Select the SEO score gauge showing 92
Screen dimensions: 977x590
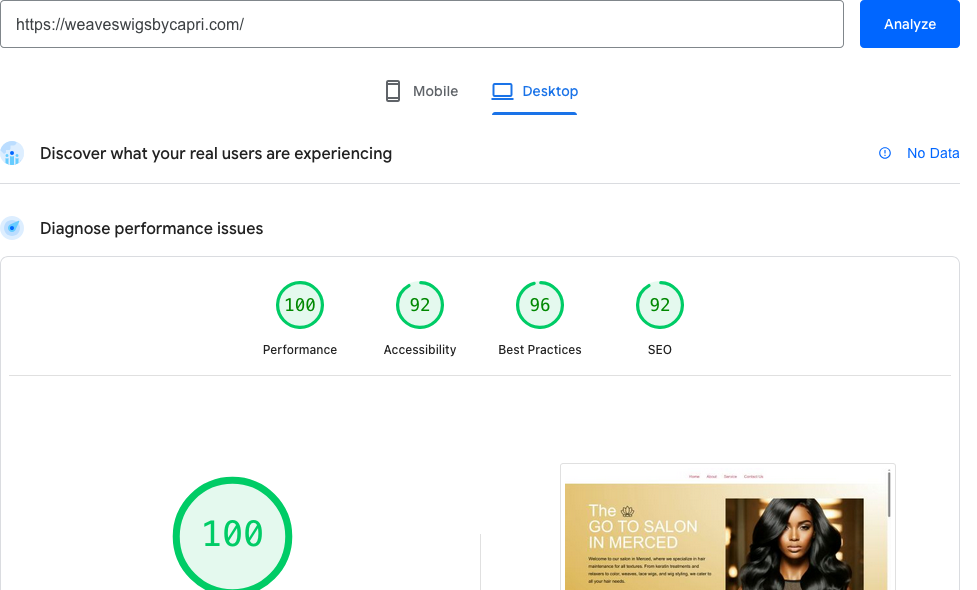click(660, 306)
